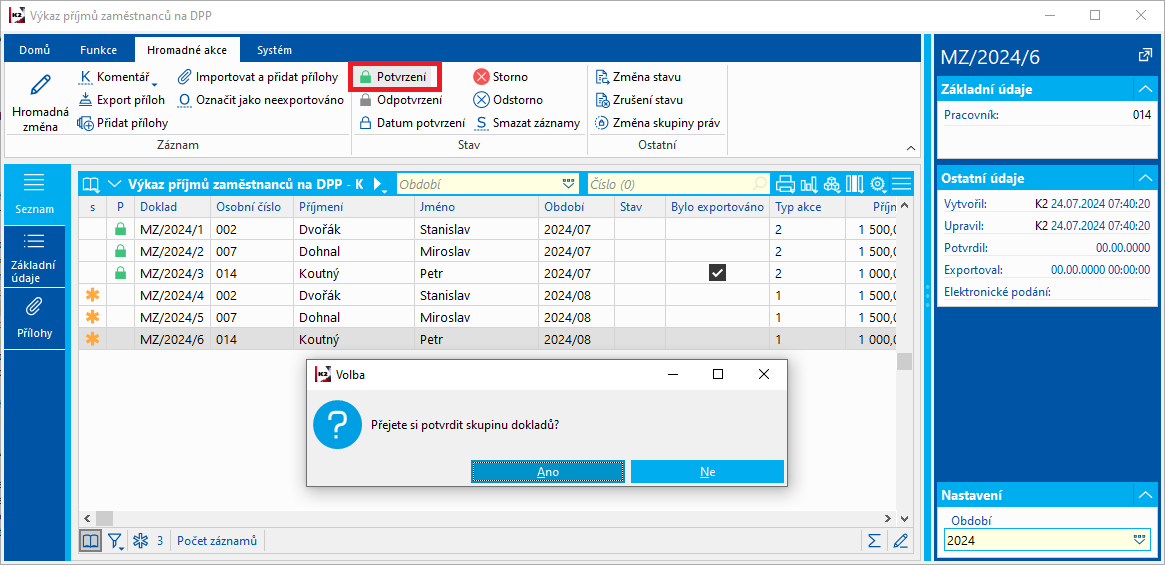Toggle Bylo exportováno checkbox for MZ/2024/3
1165x565 pixels.
pyautogui.click(x=717, y=273)
